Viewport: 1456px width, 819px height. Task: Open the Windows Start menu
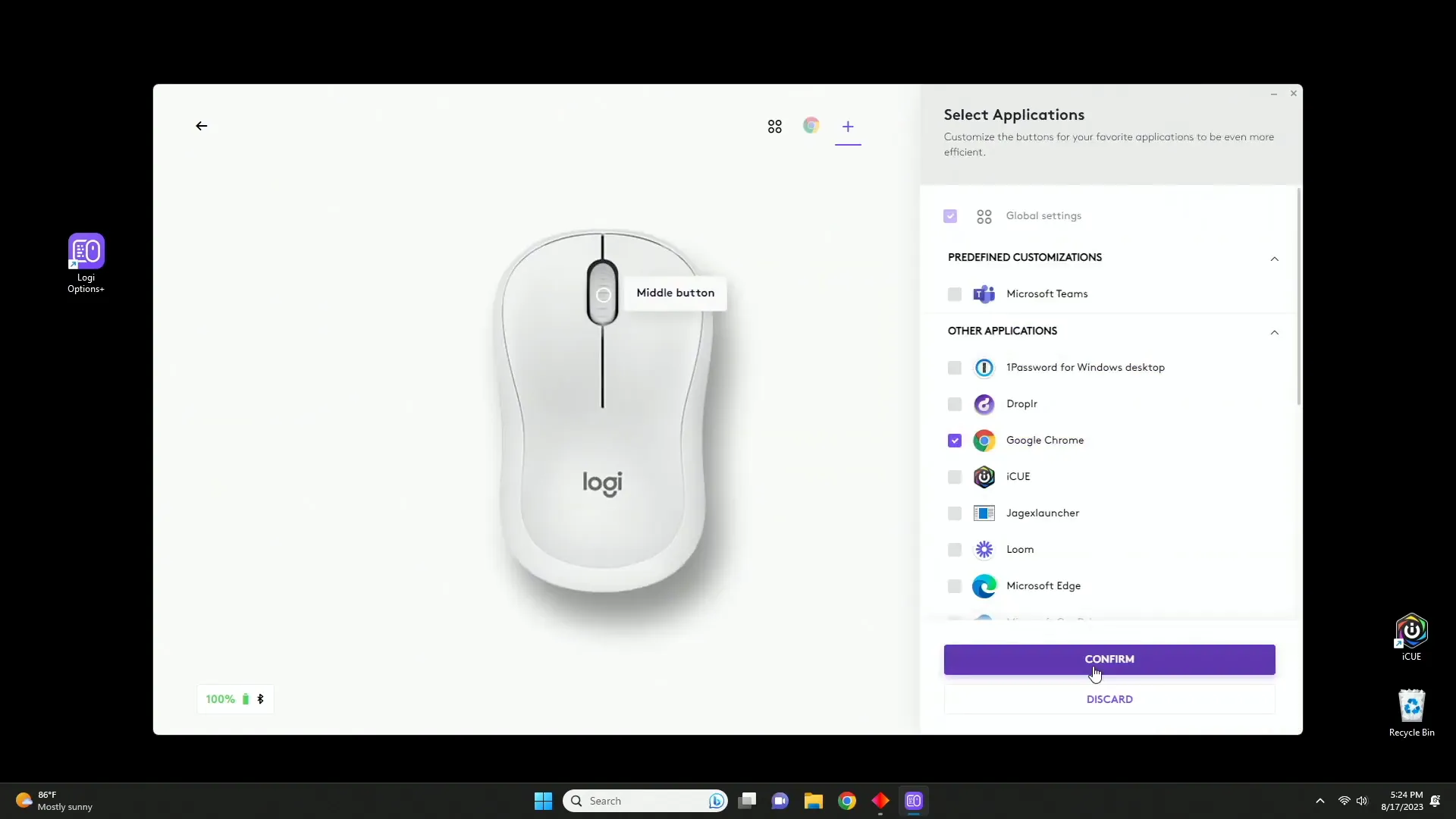(x=543, y=801)
